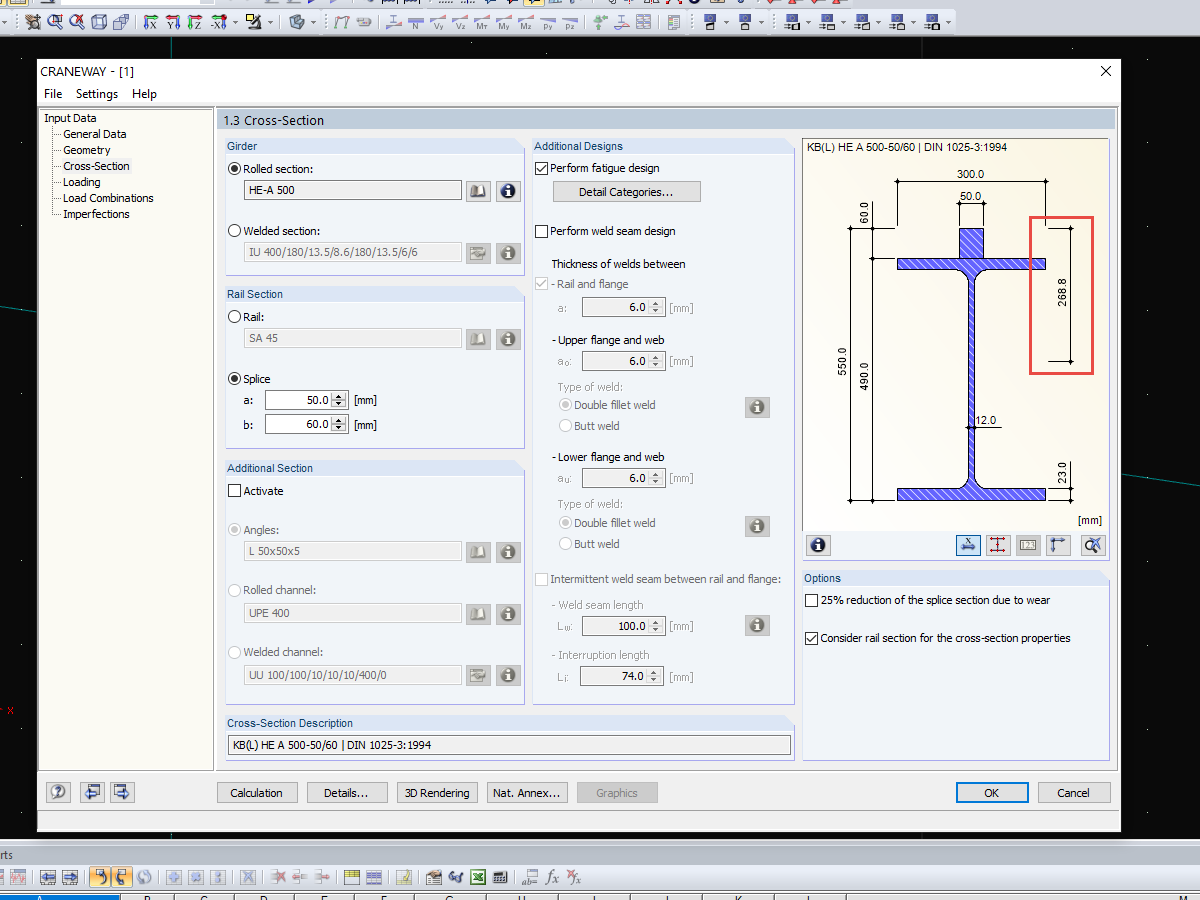Show stress points in the cross-section graphic
Image resolution: width=1200 pixels, height=900 pixels.
997,545
